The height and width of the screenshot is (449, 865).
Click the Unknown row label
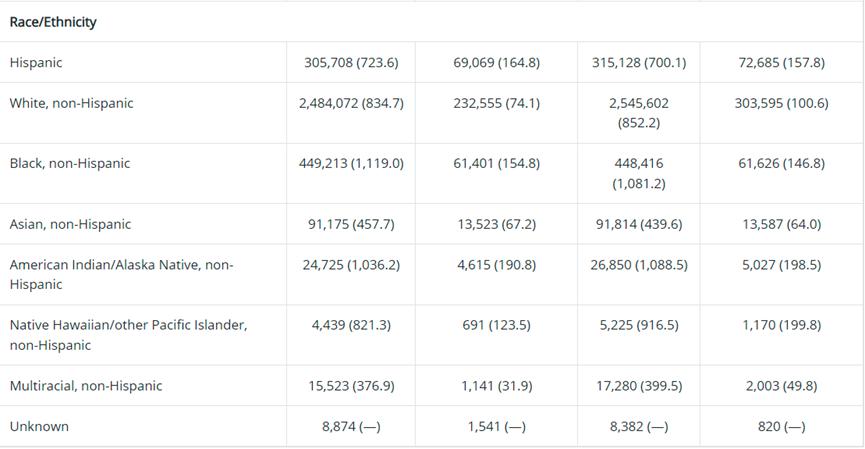click(39, 426)
